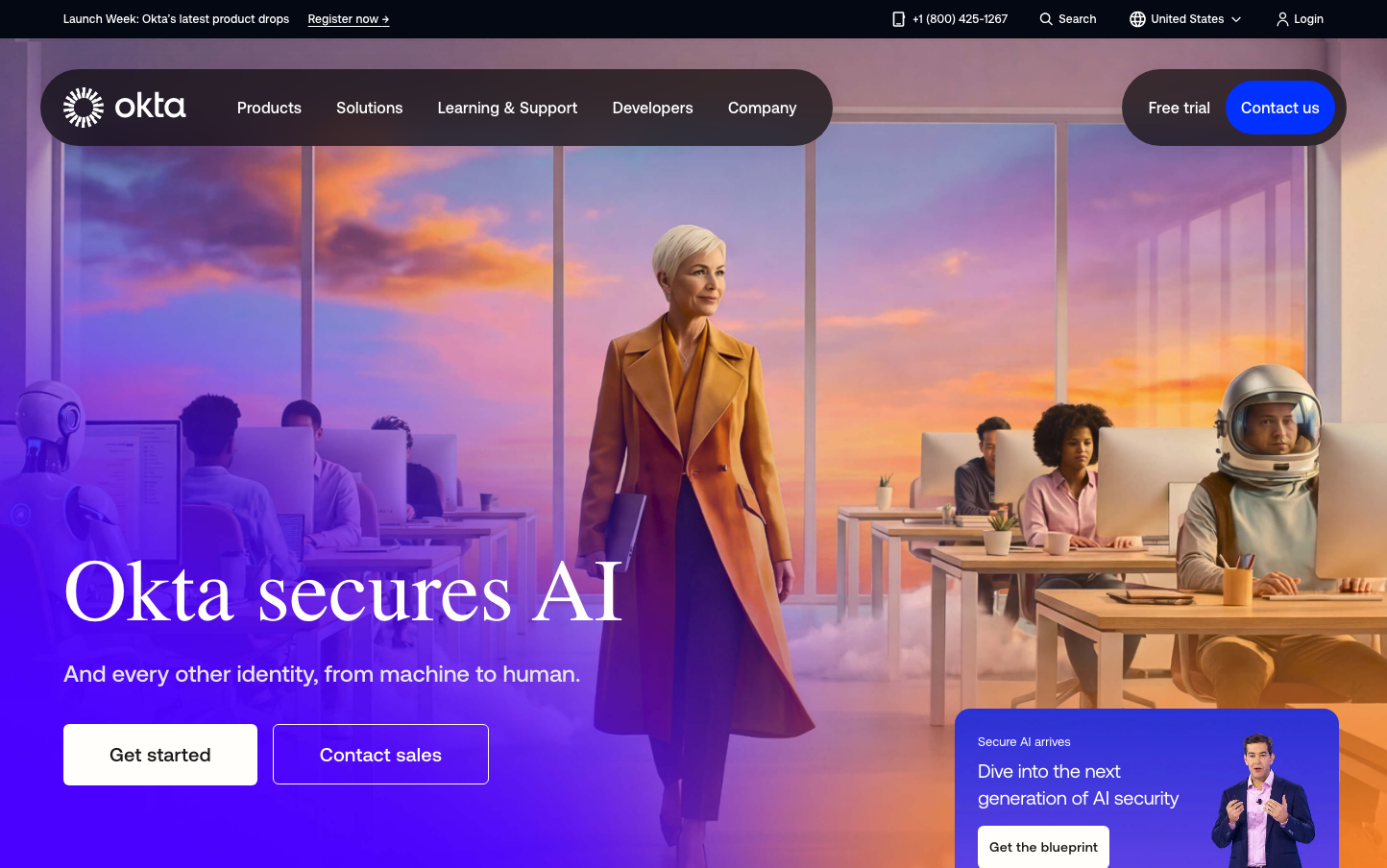Expand the Learning & Support menu
1387x868 pixels.
point(507,108)
